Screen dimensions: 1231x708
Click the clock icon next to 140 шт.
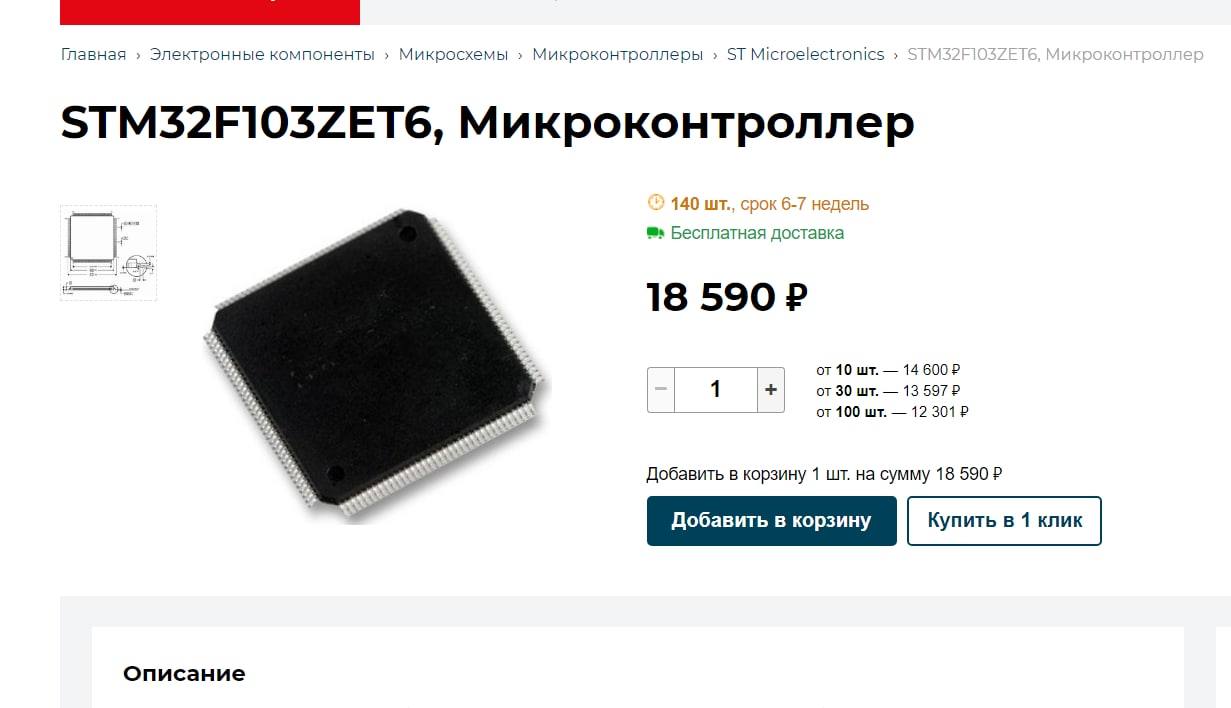pos(656,203)
